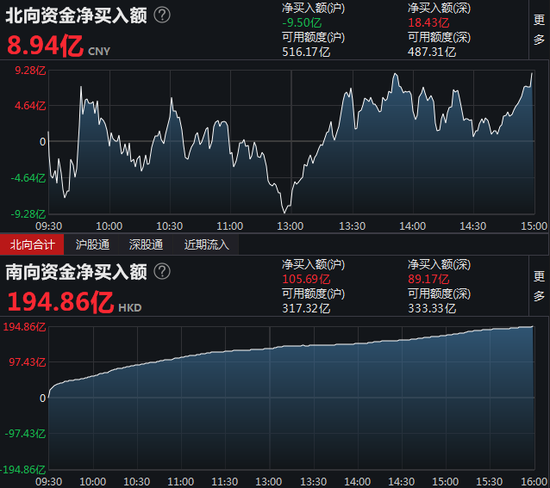Select the -9.28亿 axis label
The height and width of the screenshot is (488, 550).
(28, 214)
